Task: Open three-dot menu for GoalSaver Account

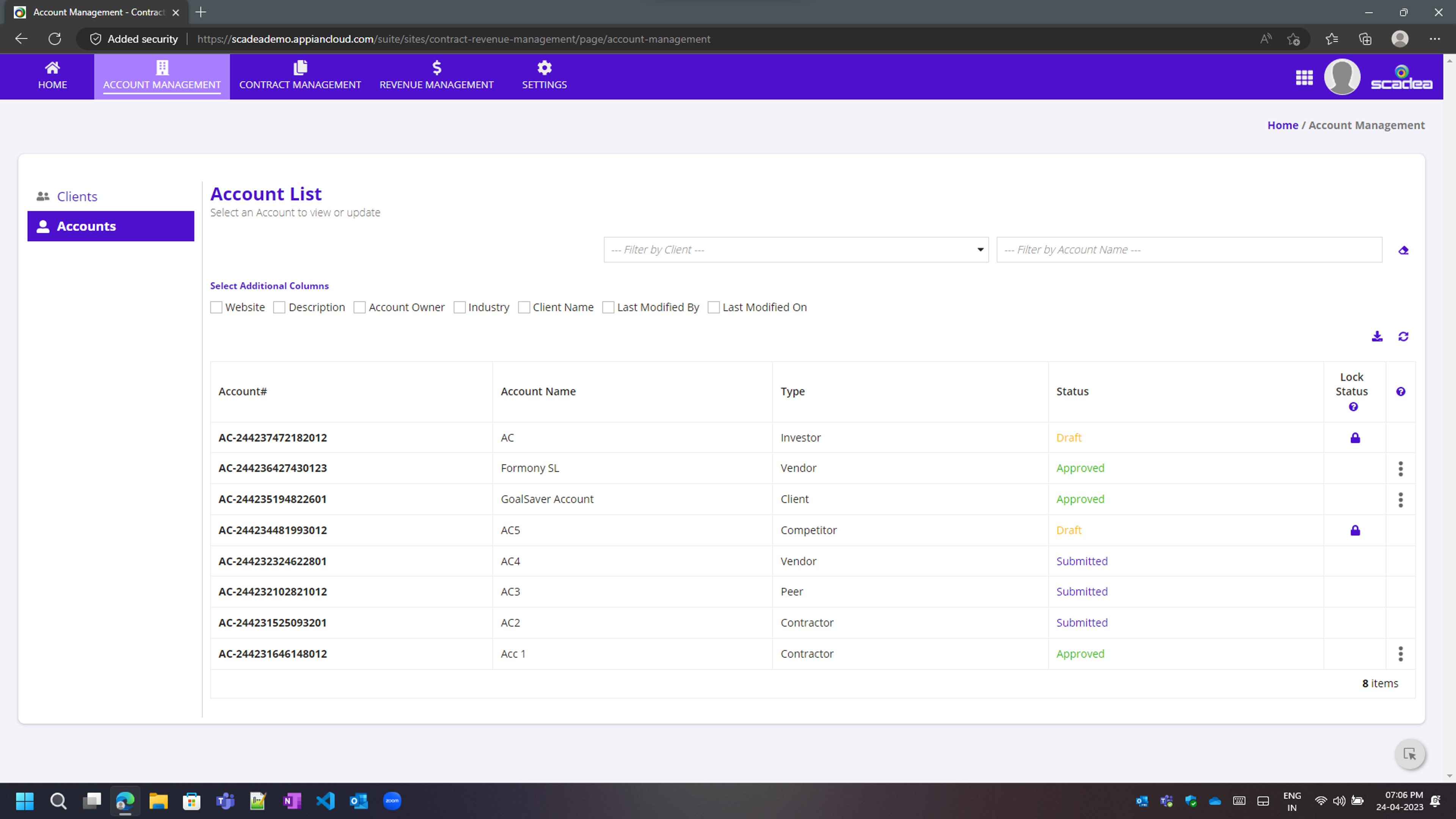Action: pyautogui.click(x=1401, y=500)
